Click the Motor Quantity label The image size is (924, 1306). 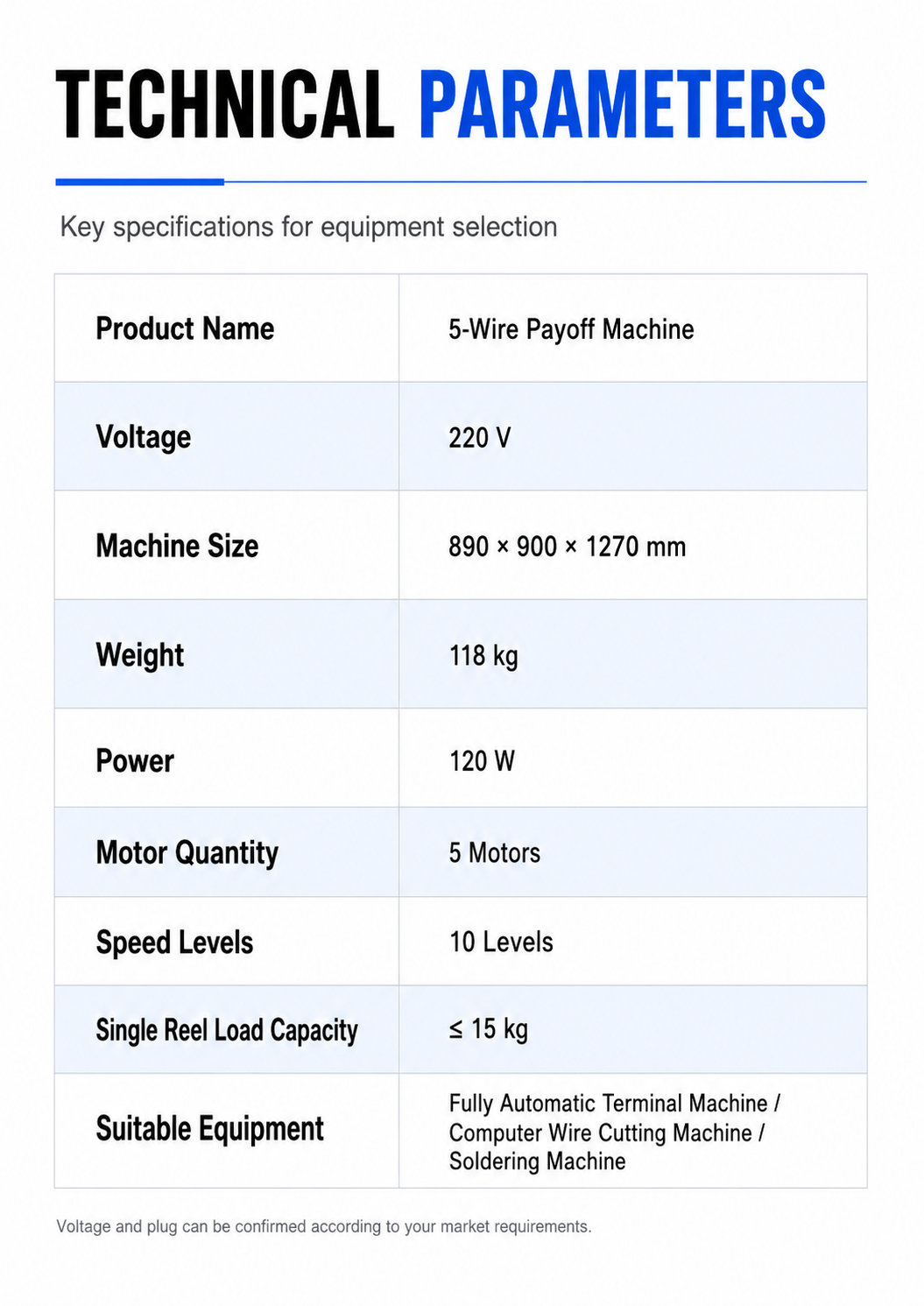tap(187, 852)
